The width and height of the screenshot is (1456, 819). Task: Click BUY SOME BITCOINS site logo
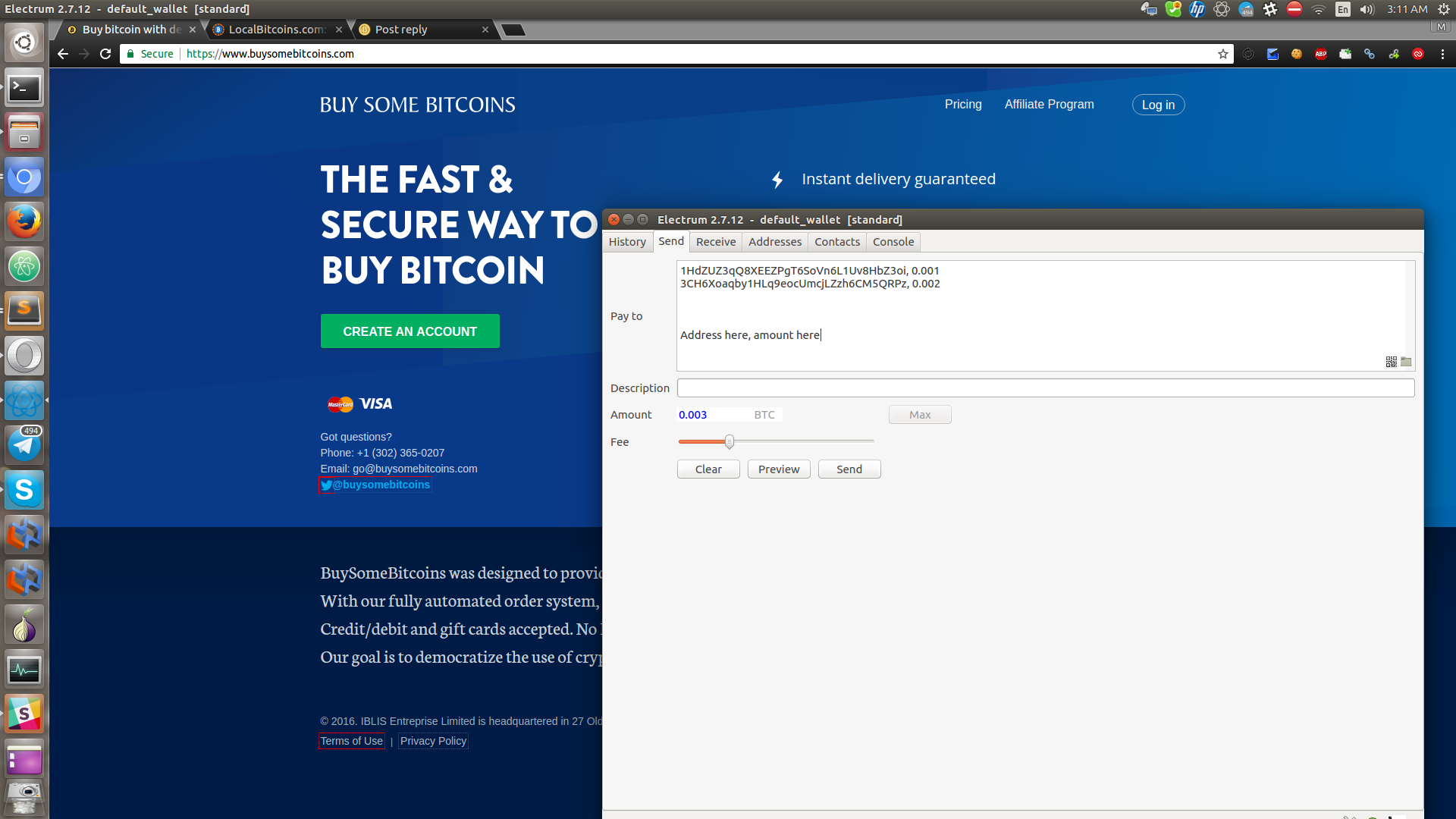417,105
